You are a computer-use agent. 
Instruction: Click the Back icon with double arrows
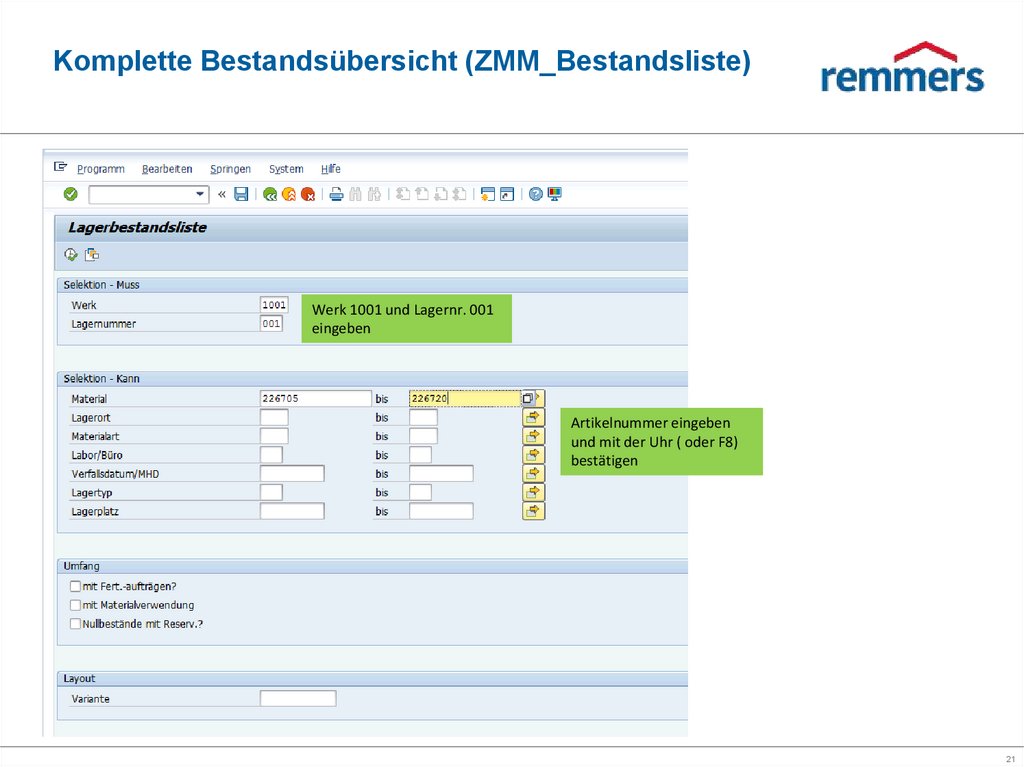[x=271, y=193]
